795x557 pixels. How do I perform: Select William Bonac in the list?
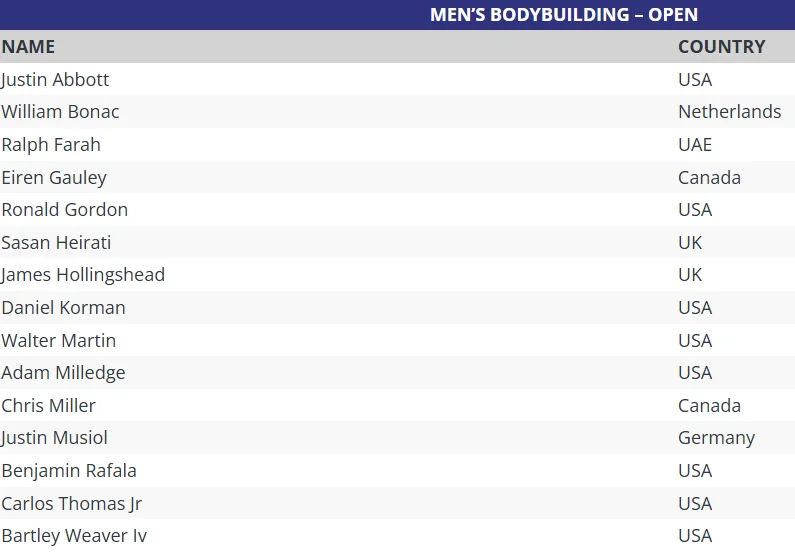tap(60, 112)
